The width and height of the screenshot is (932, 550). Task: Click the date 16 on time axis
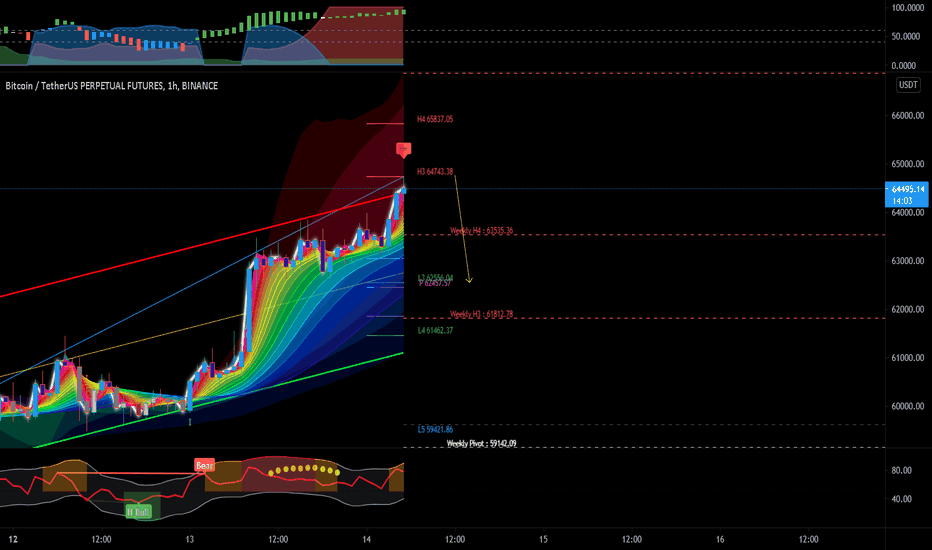click(x=720, y=539)
